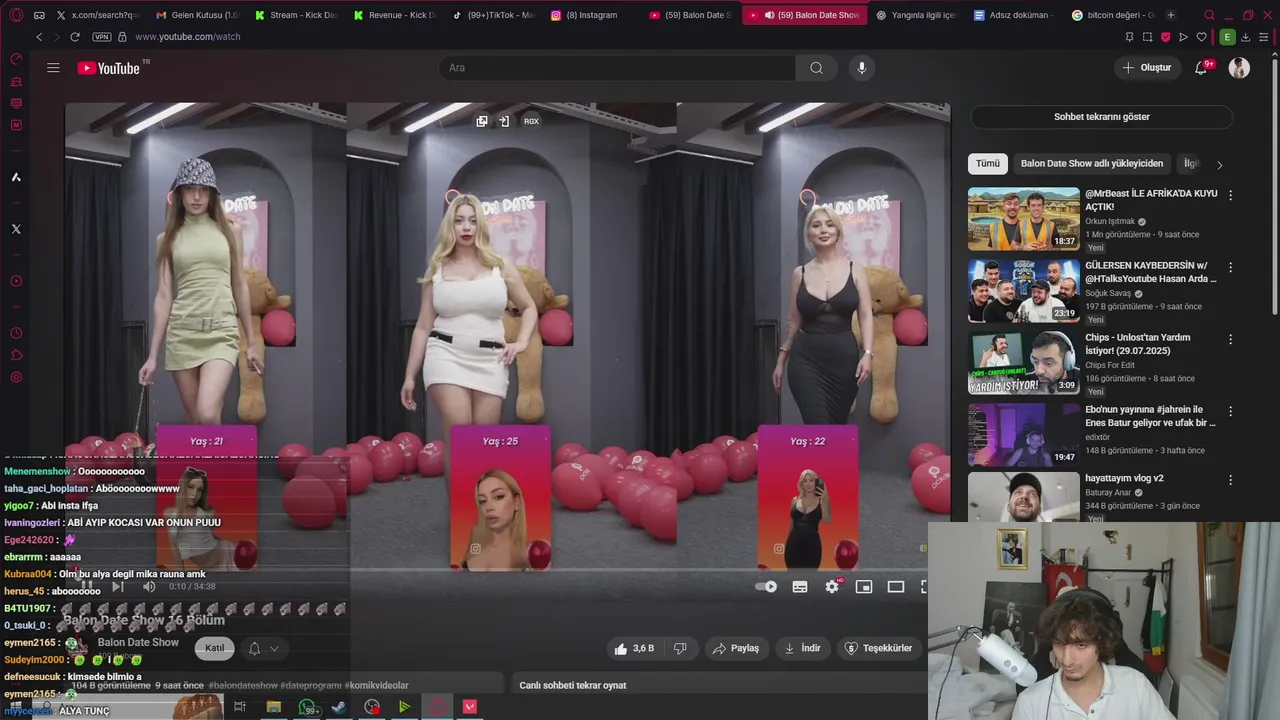Screen dimensions: 1280x720
Task: Open options for Ebo'nun yayınına video
Action: [1231, 411]
